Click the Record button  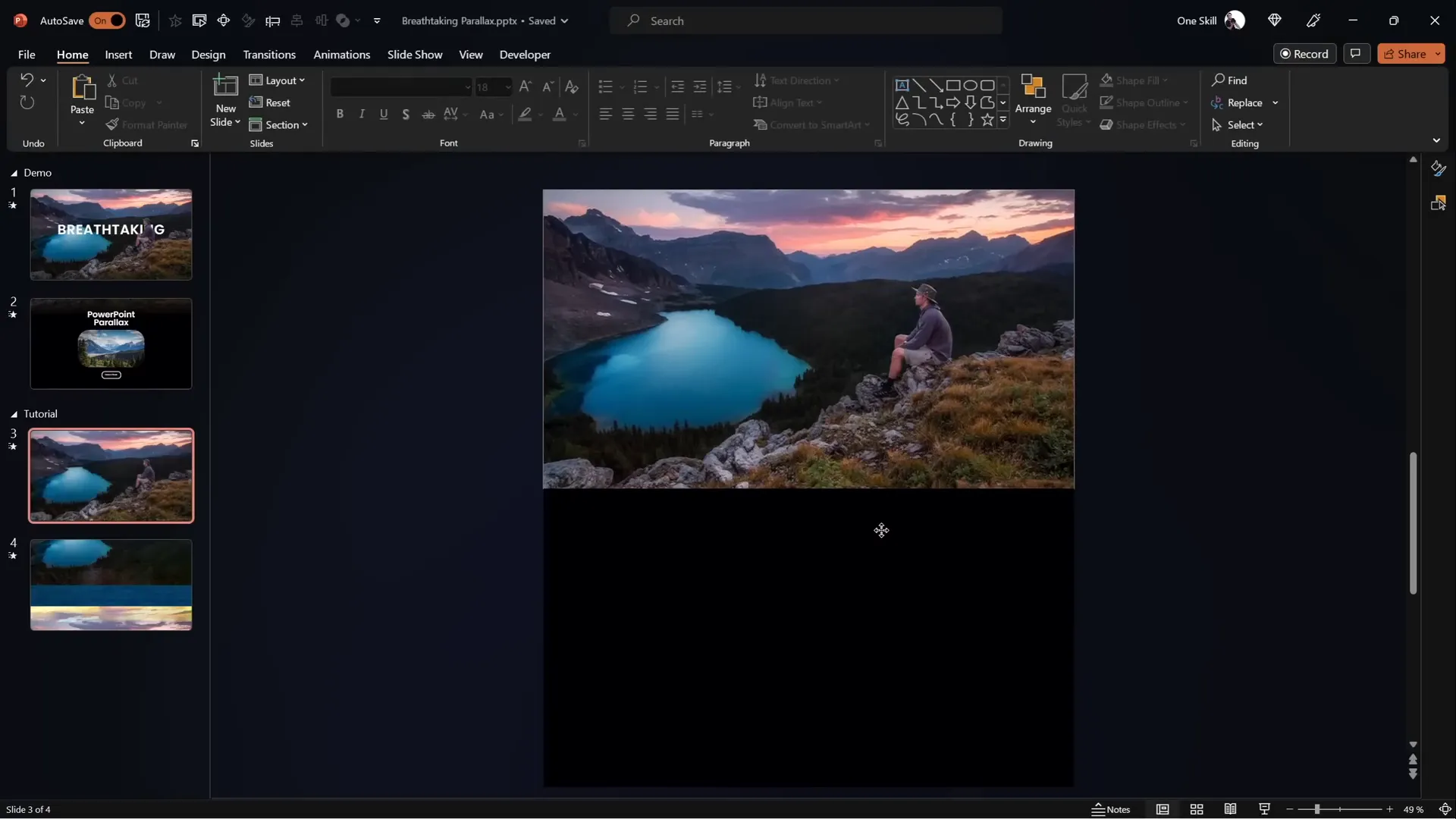1306,53
